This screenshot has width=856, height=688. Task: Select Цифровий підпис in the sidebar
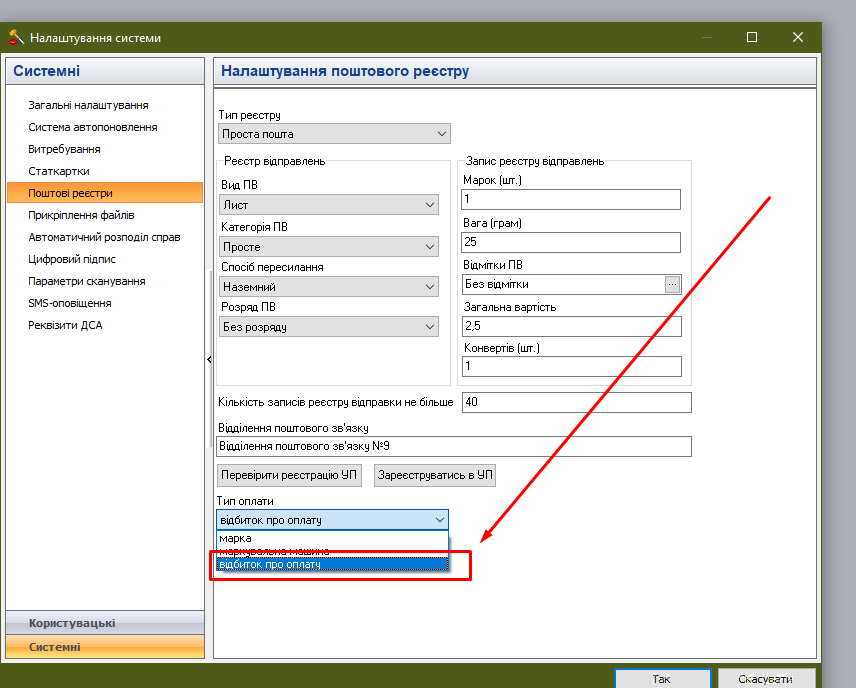(x=72, y=259)
